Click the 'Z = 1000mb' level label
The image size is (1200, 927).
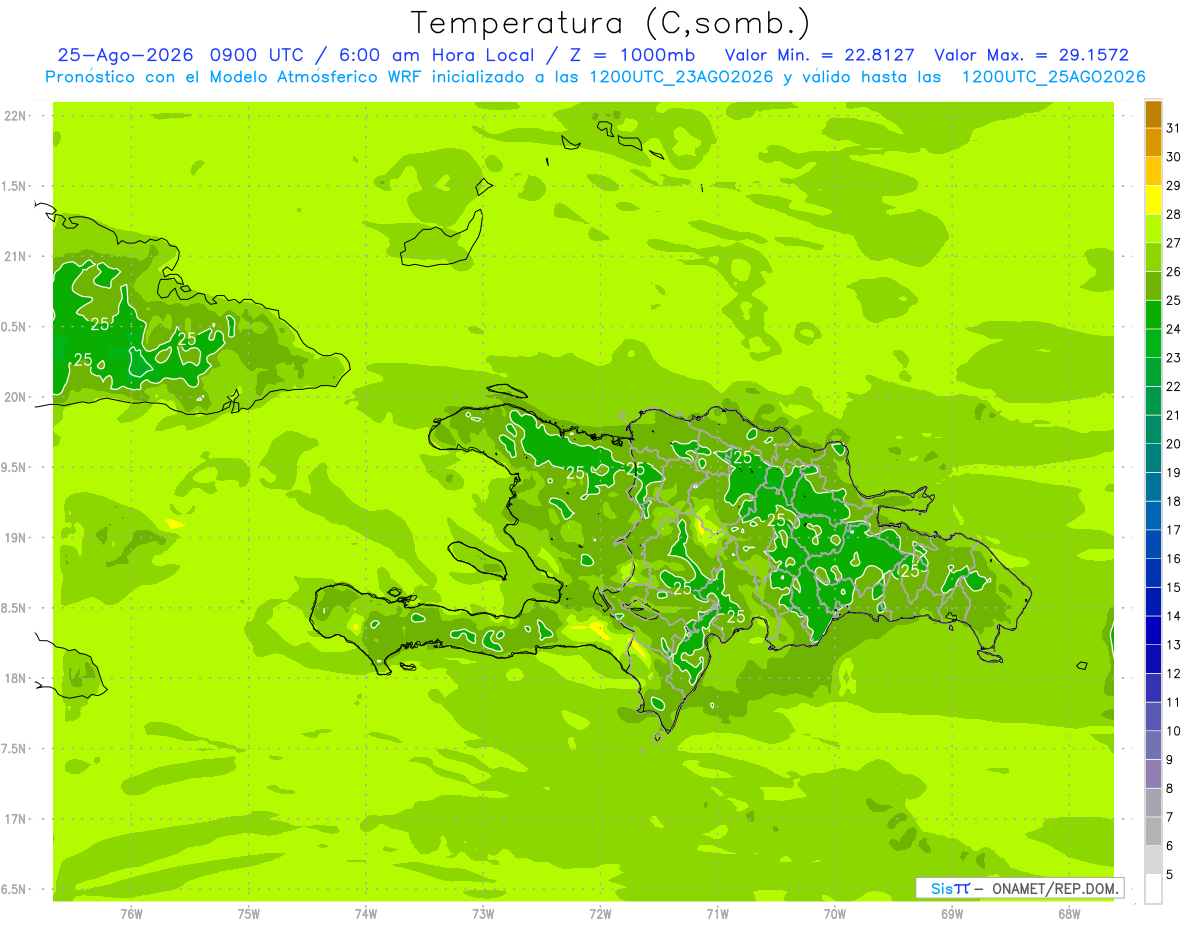coord(635,55)
